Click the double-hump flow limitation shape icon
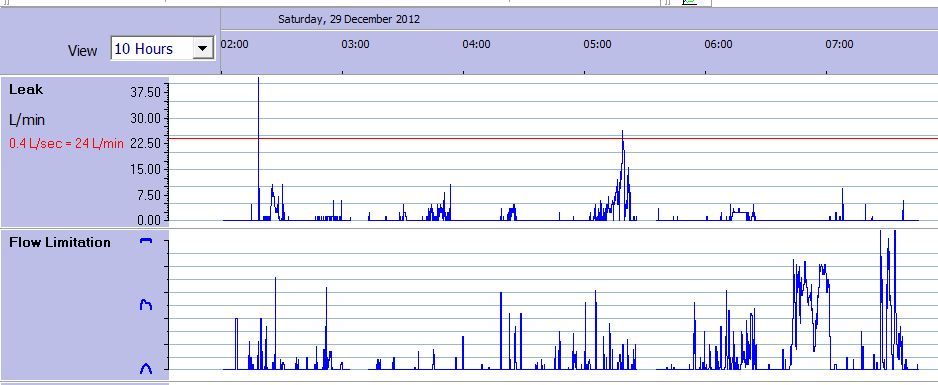Viewport: 938px width, 385px height. tap(145, 305)
